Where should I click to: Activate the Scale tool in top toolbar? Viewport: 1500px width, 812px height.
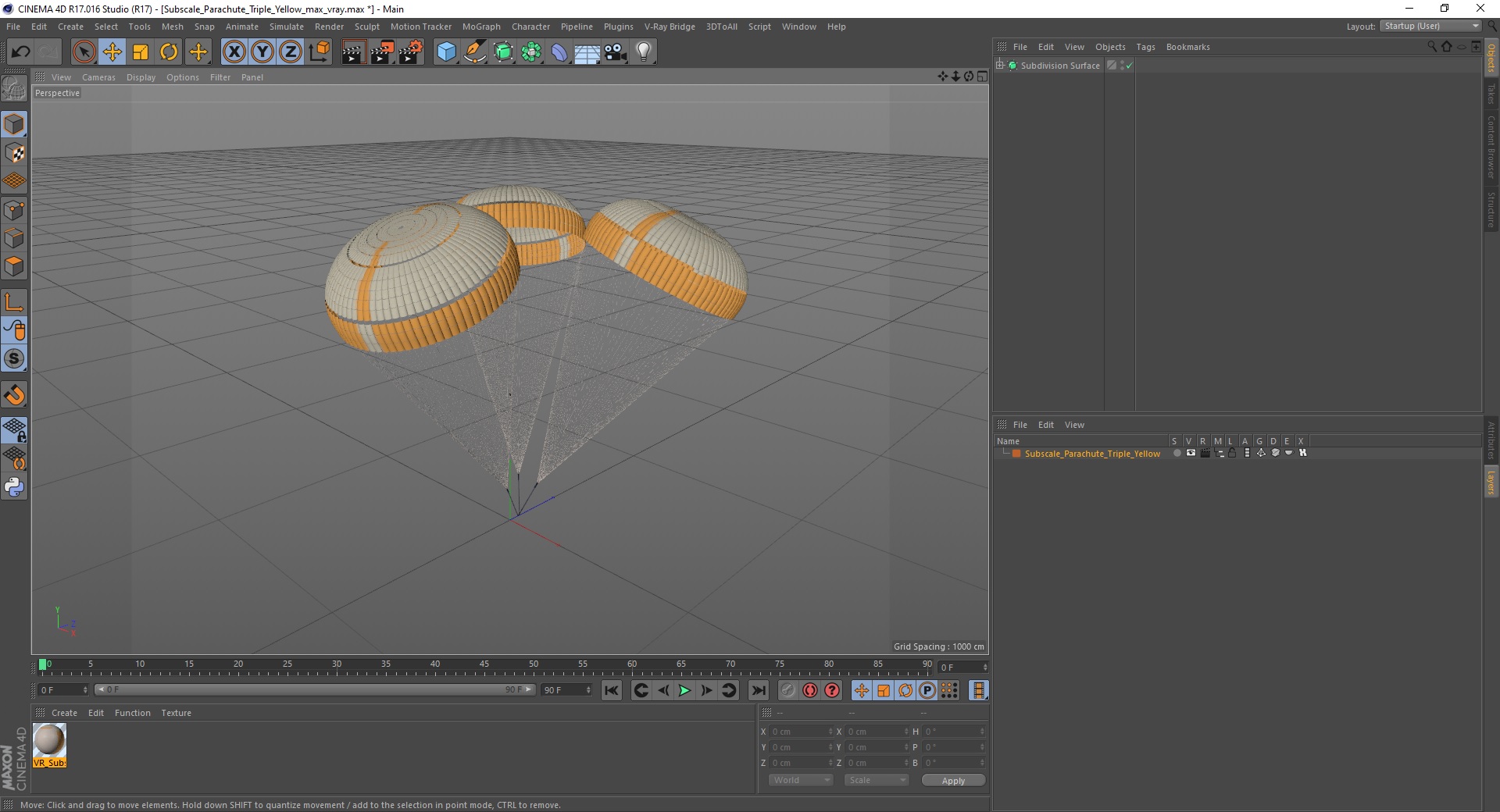pos(141,52)
